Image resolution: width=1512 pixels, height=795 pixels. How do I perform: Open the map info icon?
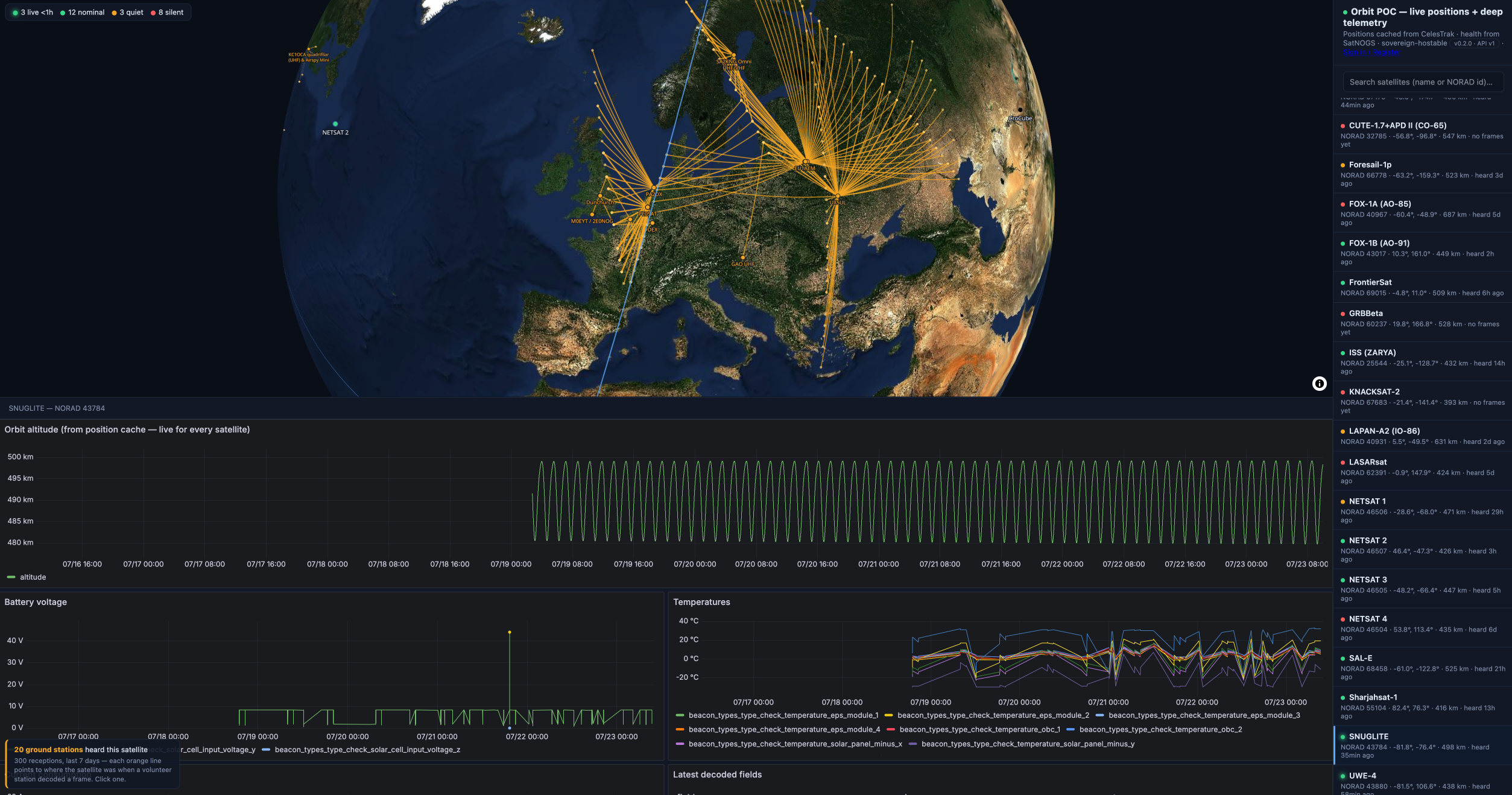coord(1319,384)
